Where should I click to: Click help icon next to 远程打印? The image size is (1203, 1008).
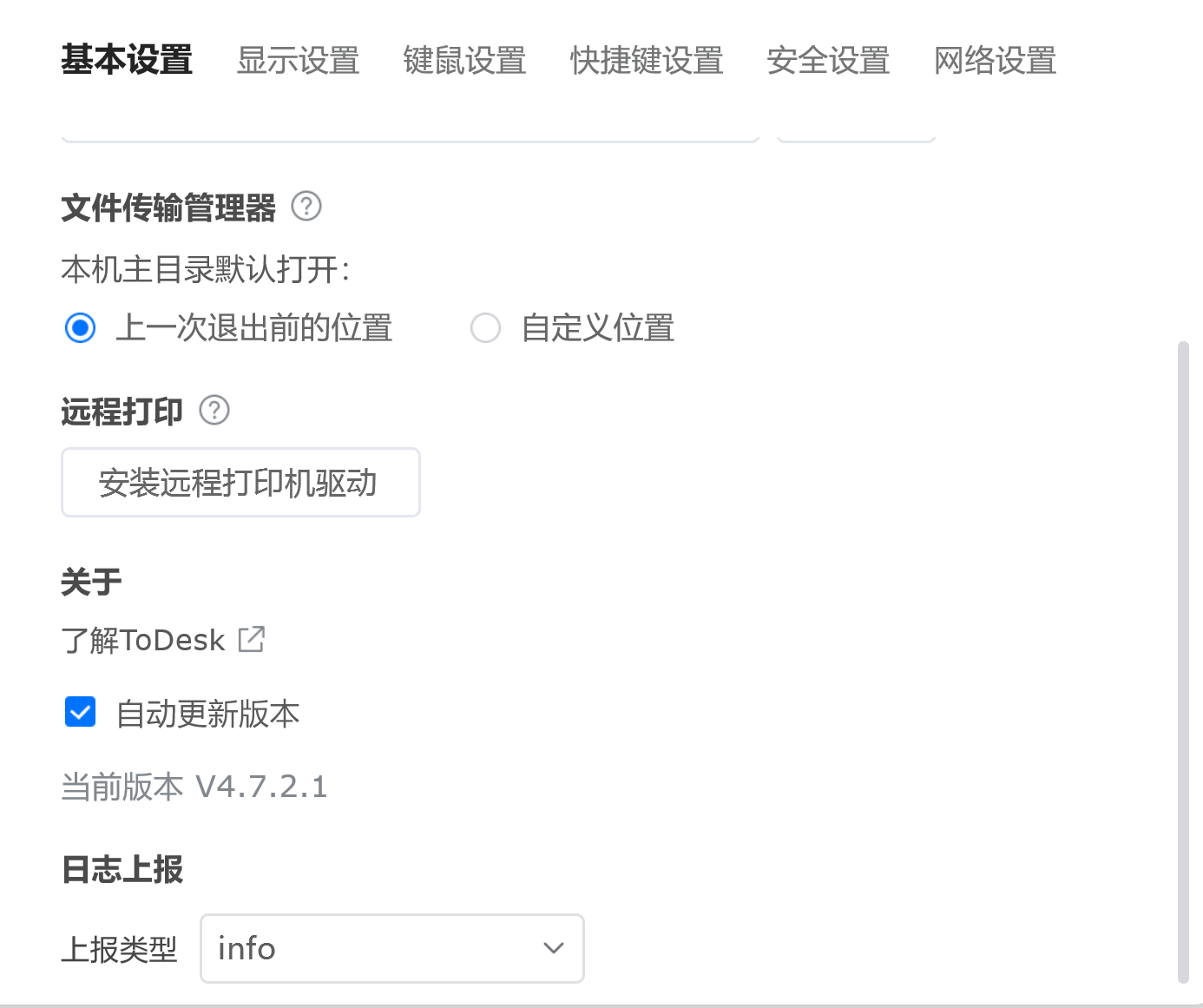(214, 410)
